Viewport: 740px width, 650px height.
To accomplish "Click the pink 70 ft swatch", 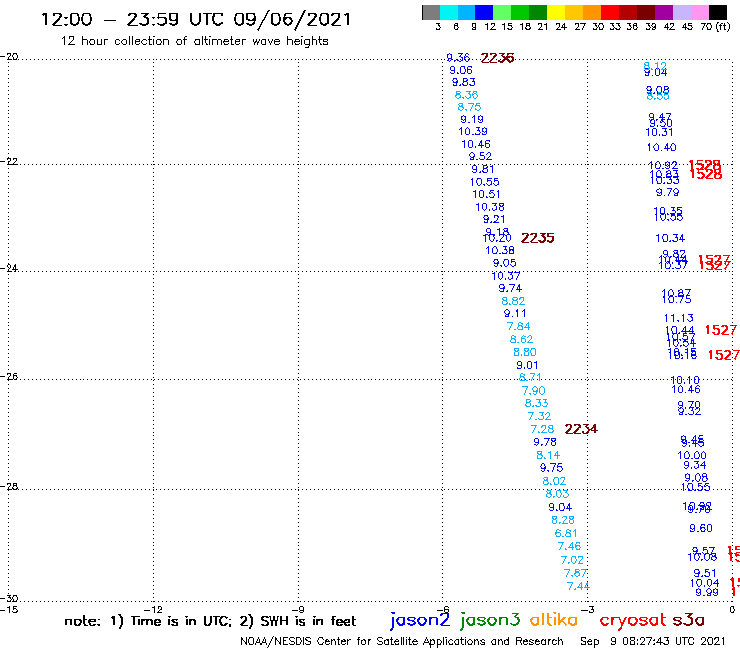I will coord(699,12).
